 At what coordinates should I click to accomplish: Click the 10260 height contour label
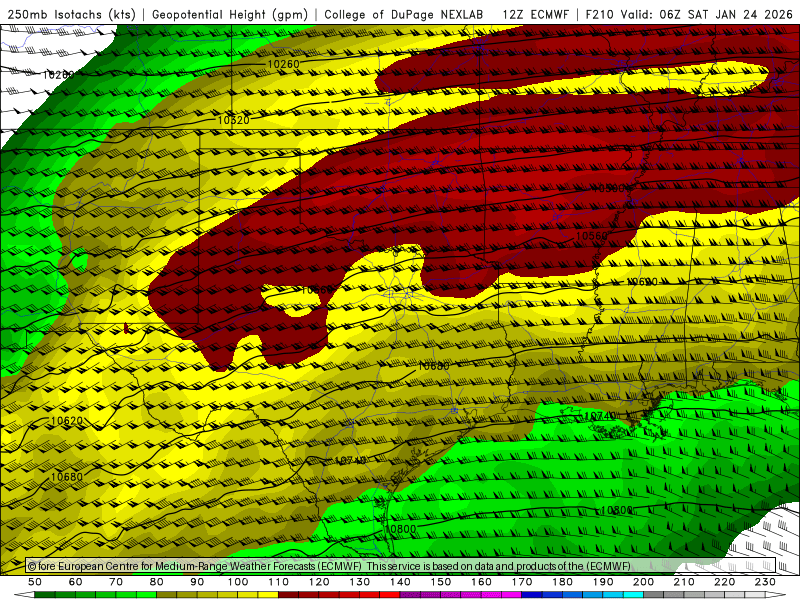click(283, 64)
